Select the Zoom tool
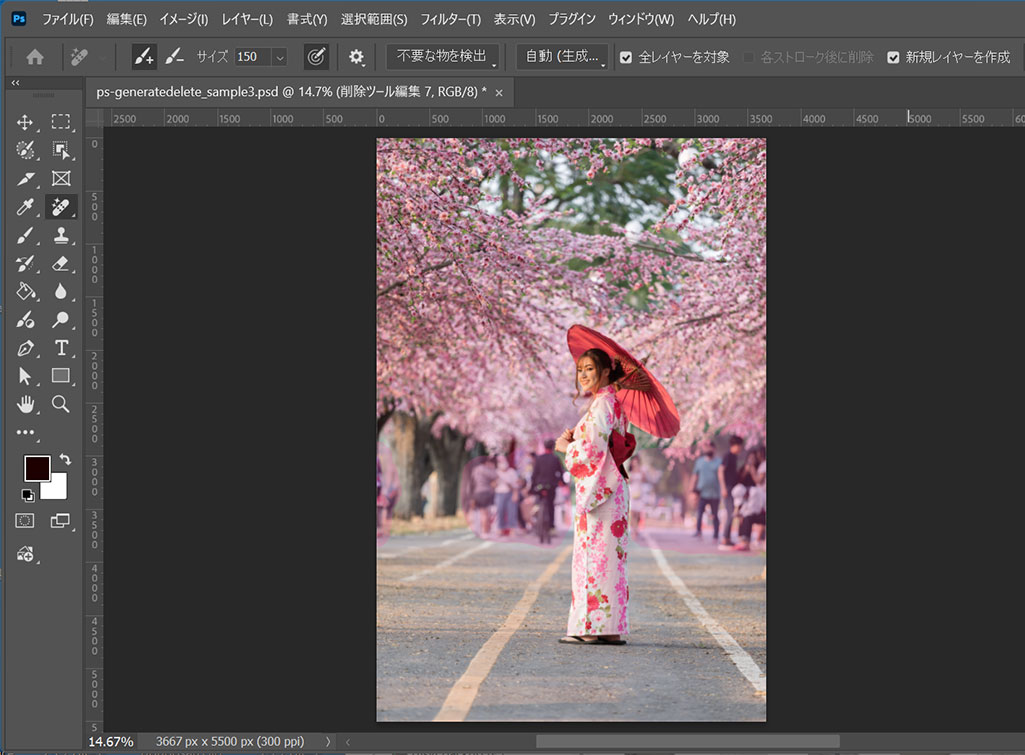This screenshot has height=755, width=1025. [61, 404]
